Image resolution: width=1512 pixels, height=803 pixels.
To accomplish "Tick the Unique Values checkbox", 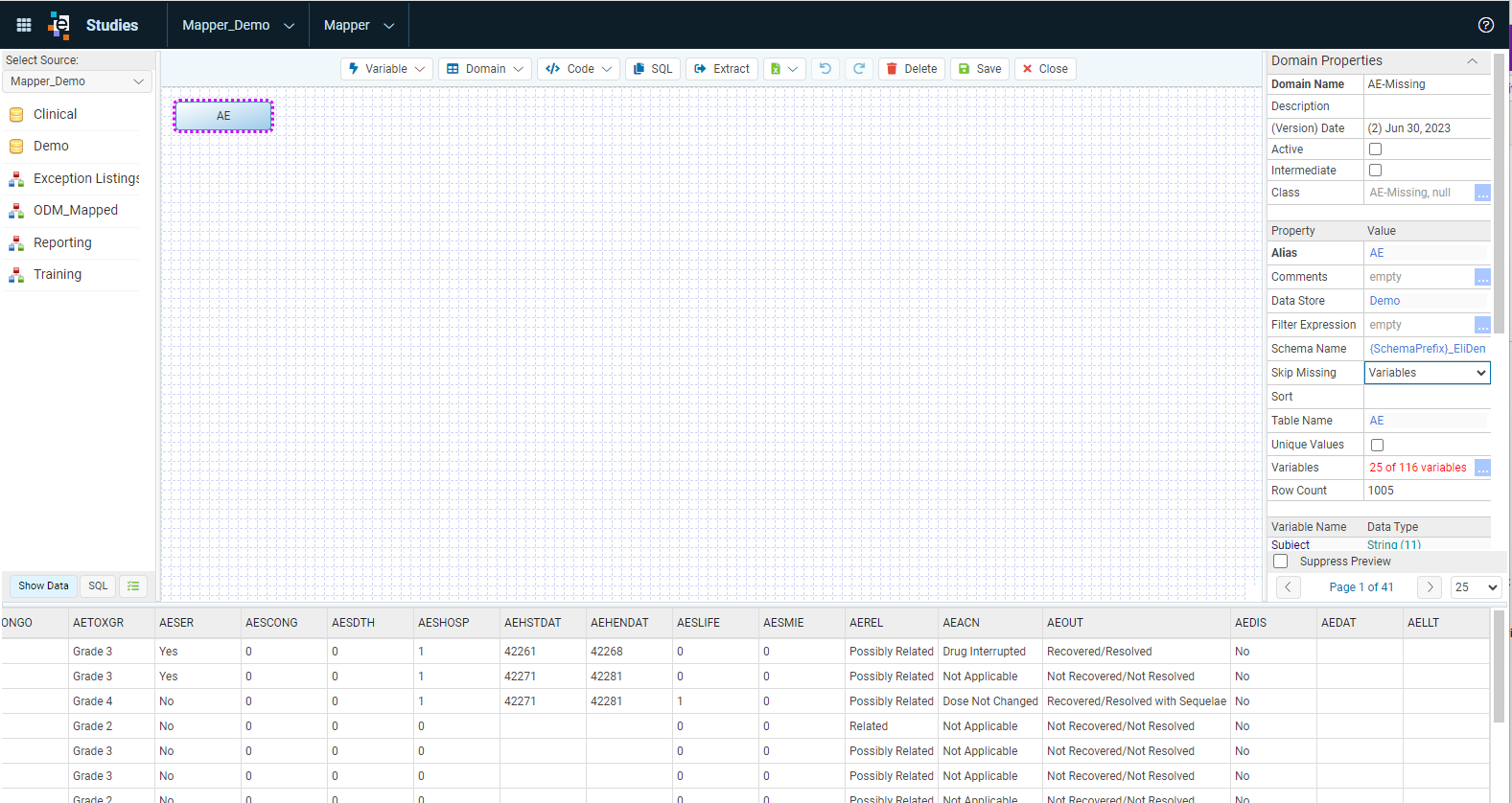I will (x=1378, y=445).
